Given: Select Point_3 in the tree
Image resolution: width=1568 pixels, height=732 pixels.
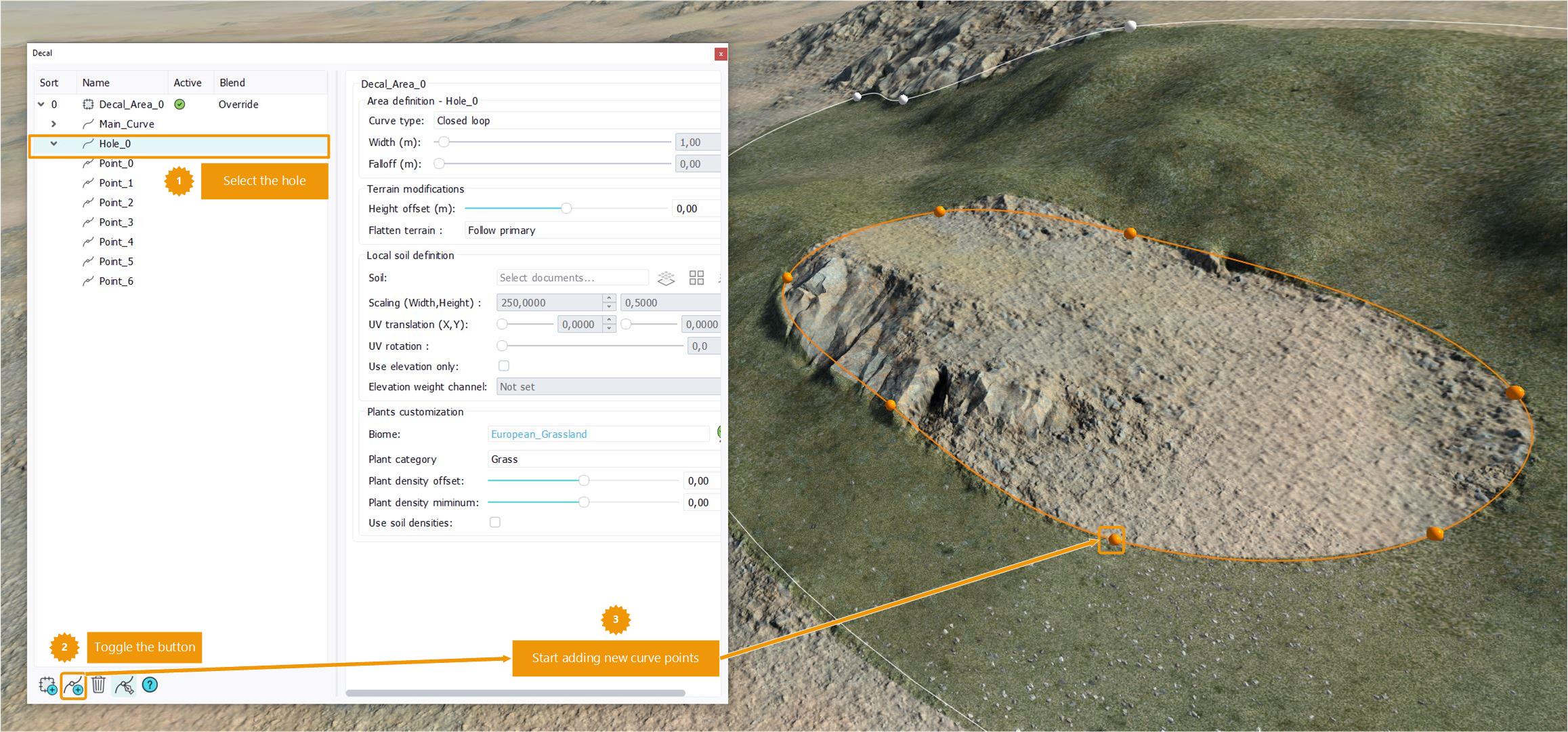Looking at the screenshot, I should coord(116,222).
